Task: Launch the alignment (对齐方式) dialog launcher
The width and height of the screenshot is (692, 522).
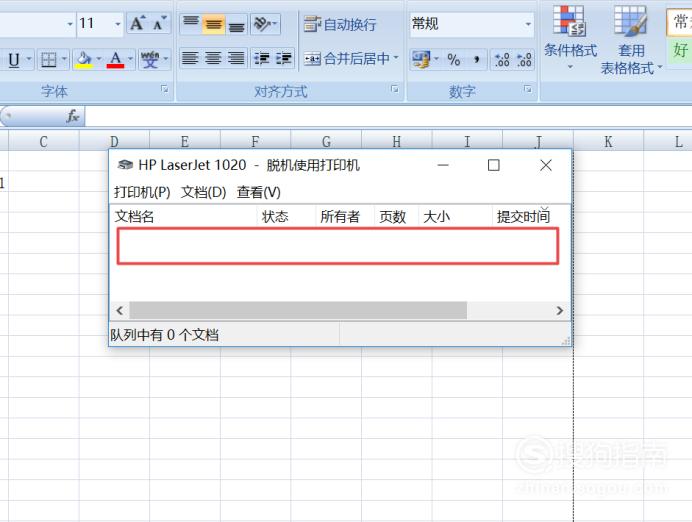Action: tap(395, 89)
